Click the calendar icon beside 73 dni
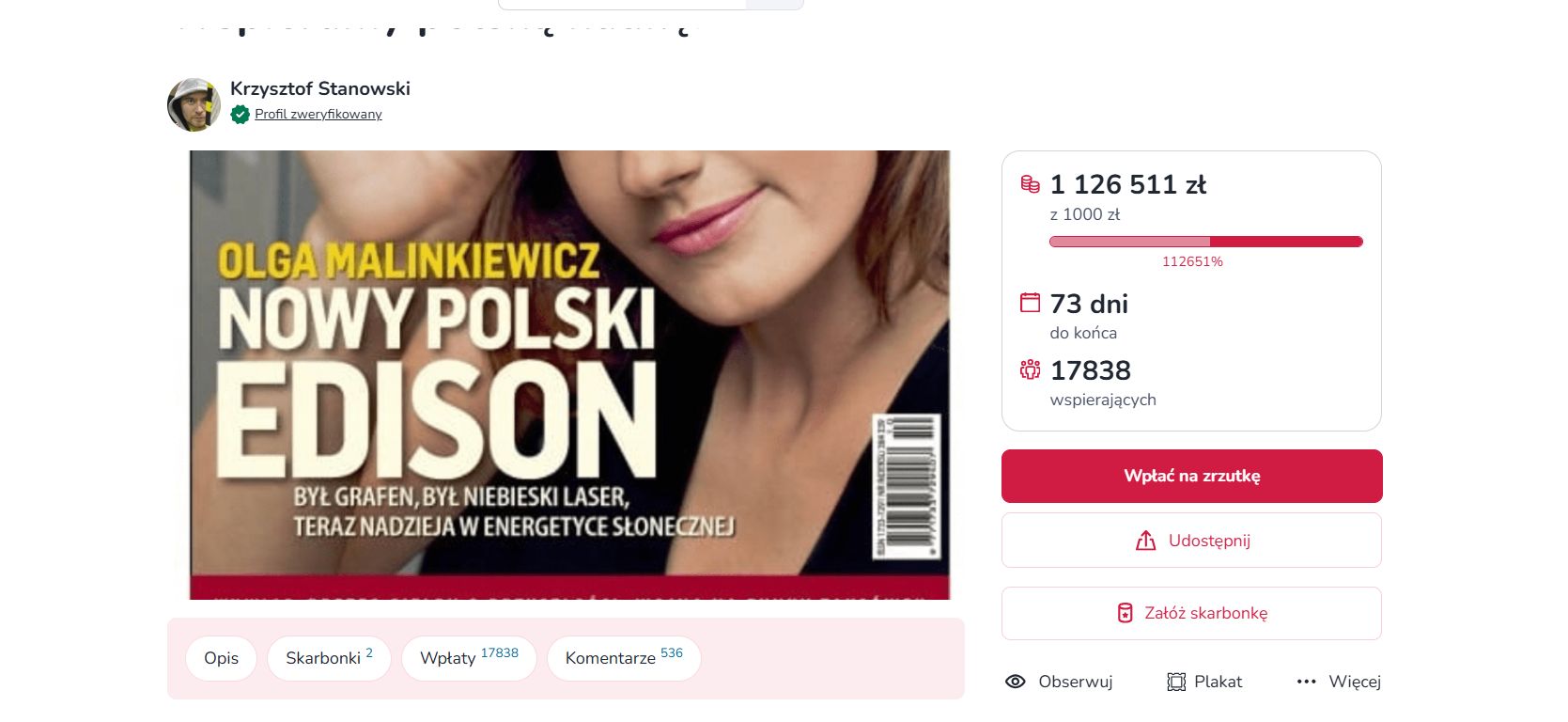Image resolution: width=1568 pixels, height=722 pixels. coord(1031,303)
